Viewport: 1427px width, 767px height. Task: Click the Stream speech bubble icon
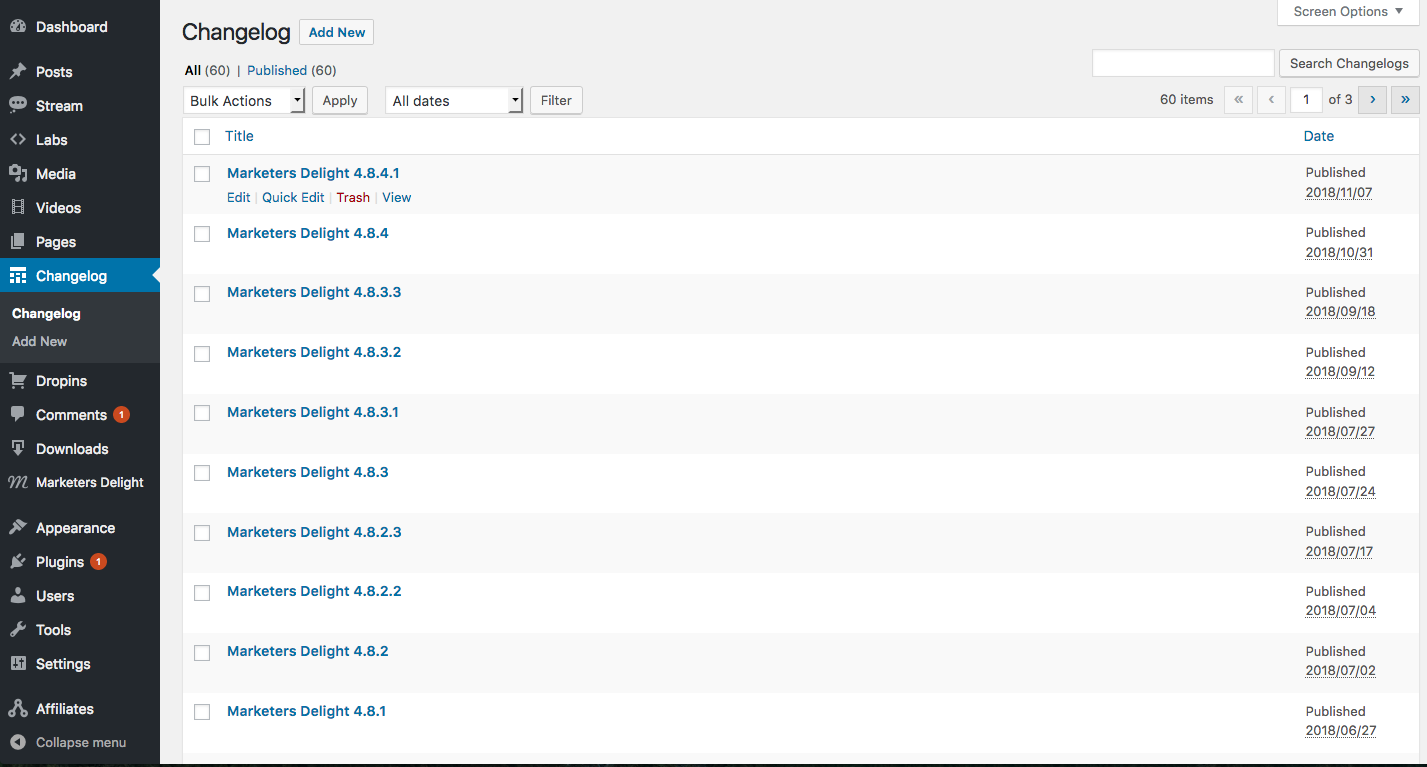point(18,106)
